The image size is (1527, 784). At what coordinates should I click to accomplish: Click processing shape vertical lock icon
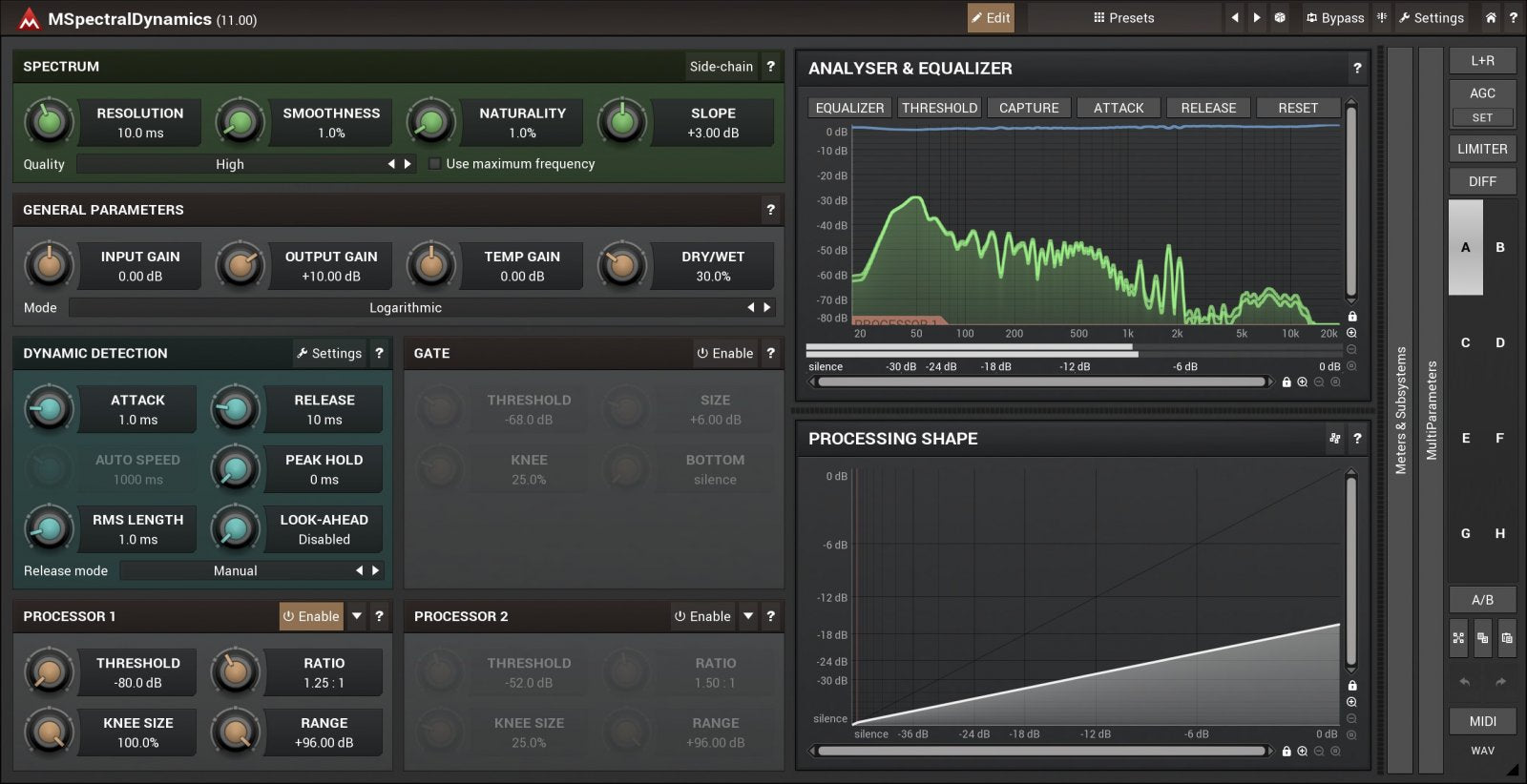tap(1352, 686)
